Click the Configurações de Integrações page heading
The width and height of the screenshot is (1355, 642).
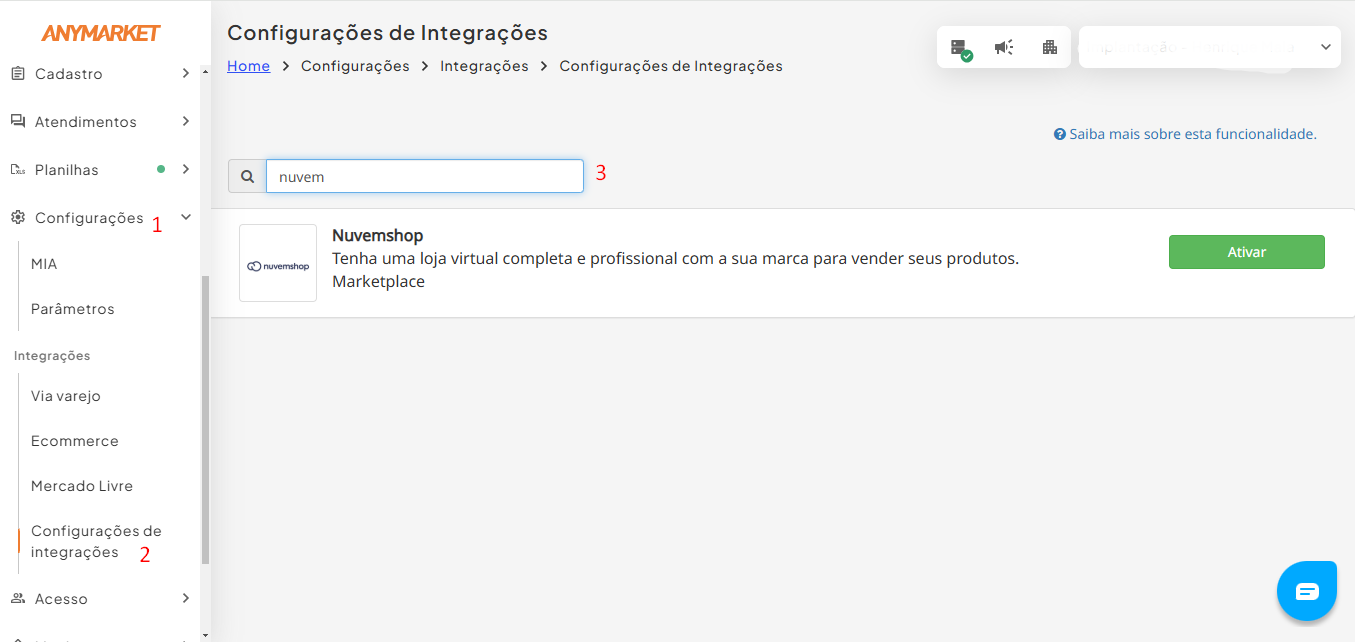pyautogui.click(x=388, y=33)
